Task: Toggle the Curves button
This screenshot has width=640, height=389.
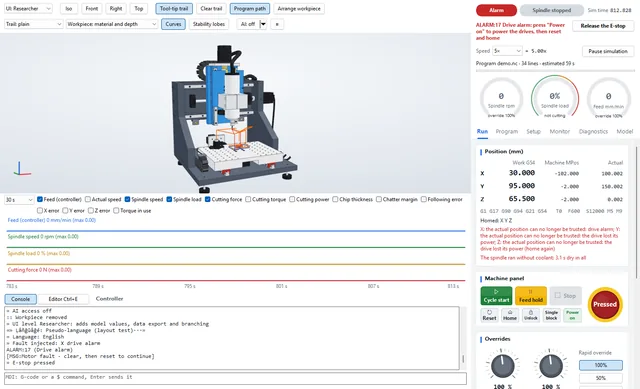Action: [x=173, y=24]
